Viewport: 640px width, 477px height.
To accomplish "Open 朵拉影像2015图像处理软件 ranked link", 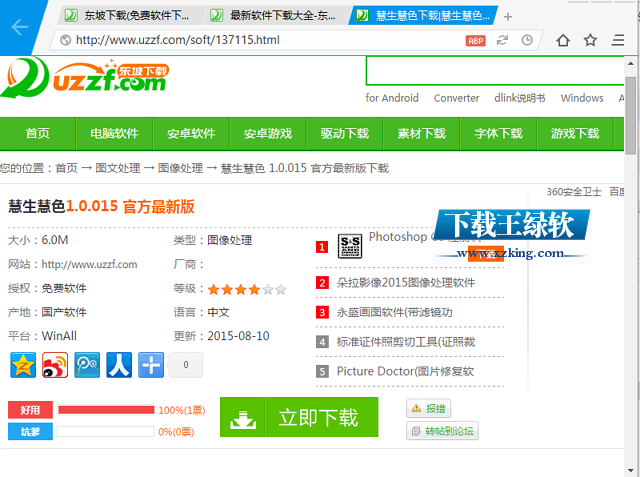I will click(x=406, y=282).
